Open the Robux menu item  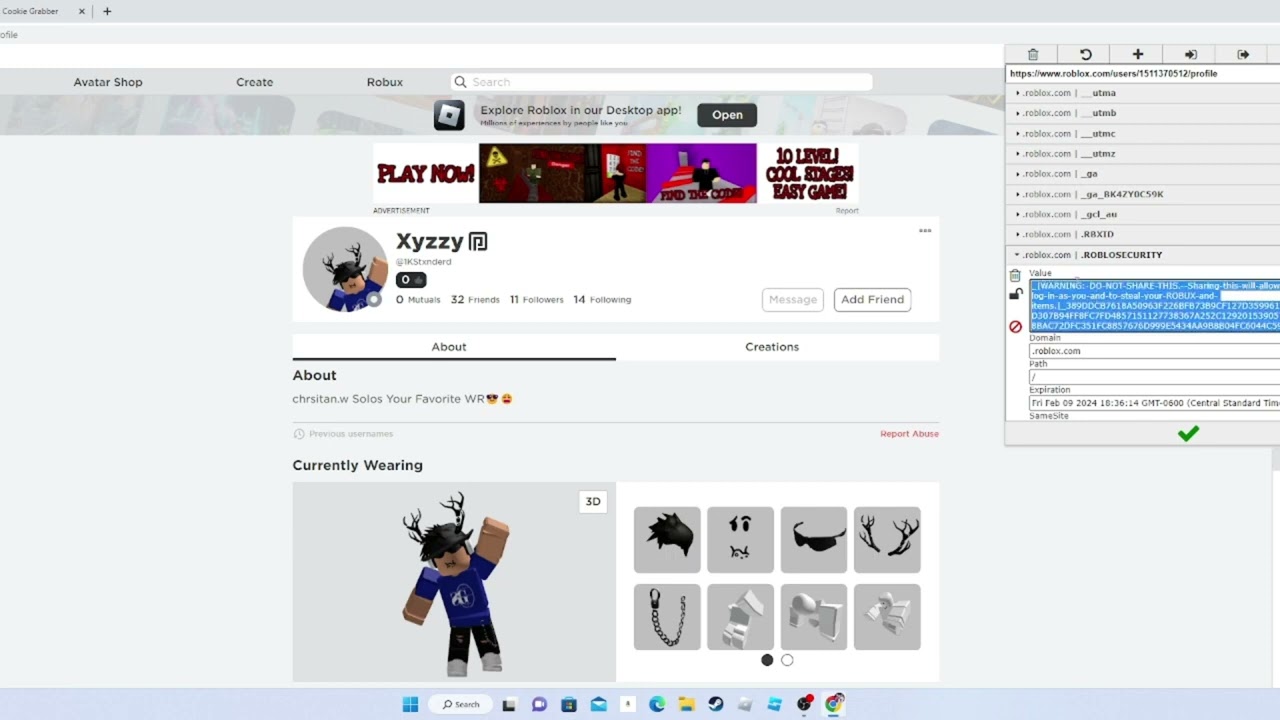(x=385, y=82)
